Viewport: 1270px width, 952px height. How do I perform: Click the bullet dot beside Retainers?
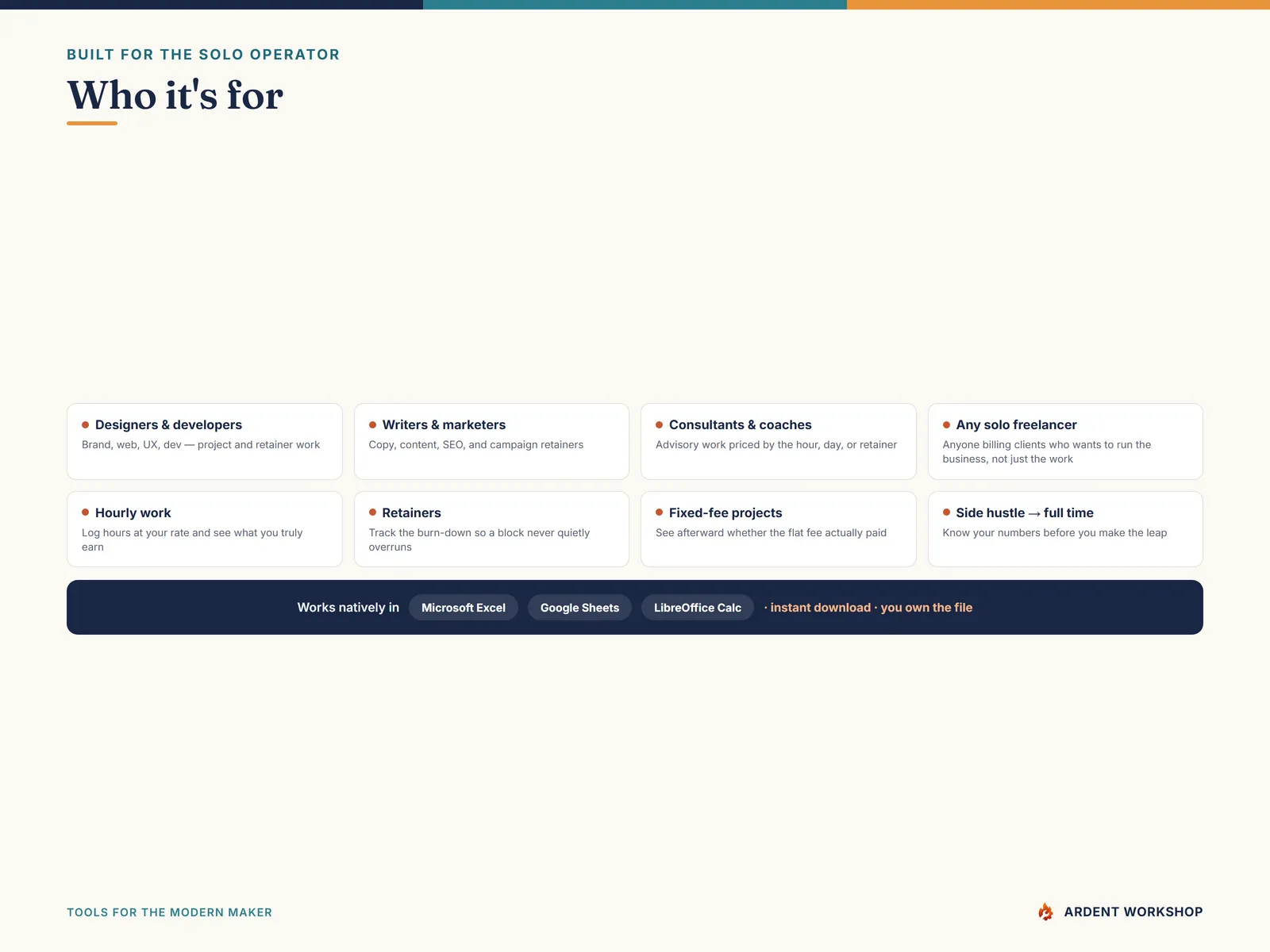372,512
